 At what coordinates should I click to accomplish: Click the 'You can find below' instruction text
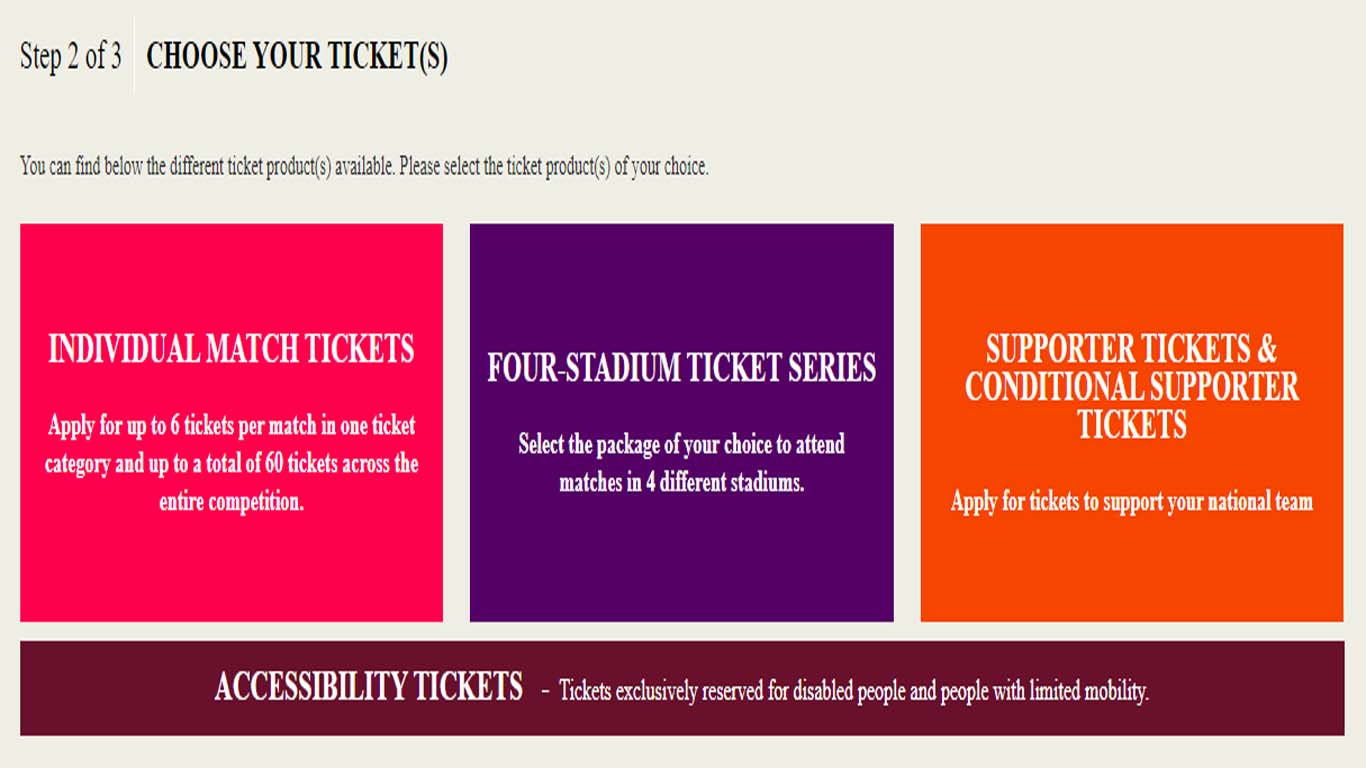[364, 167]
